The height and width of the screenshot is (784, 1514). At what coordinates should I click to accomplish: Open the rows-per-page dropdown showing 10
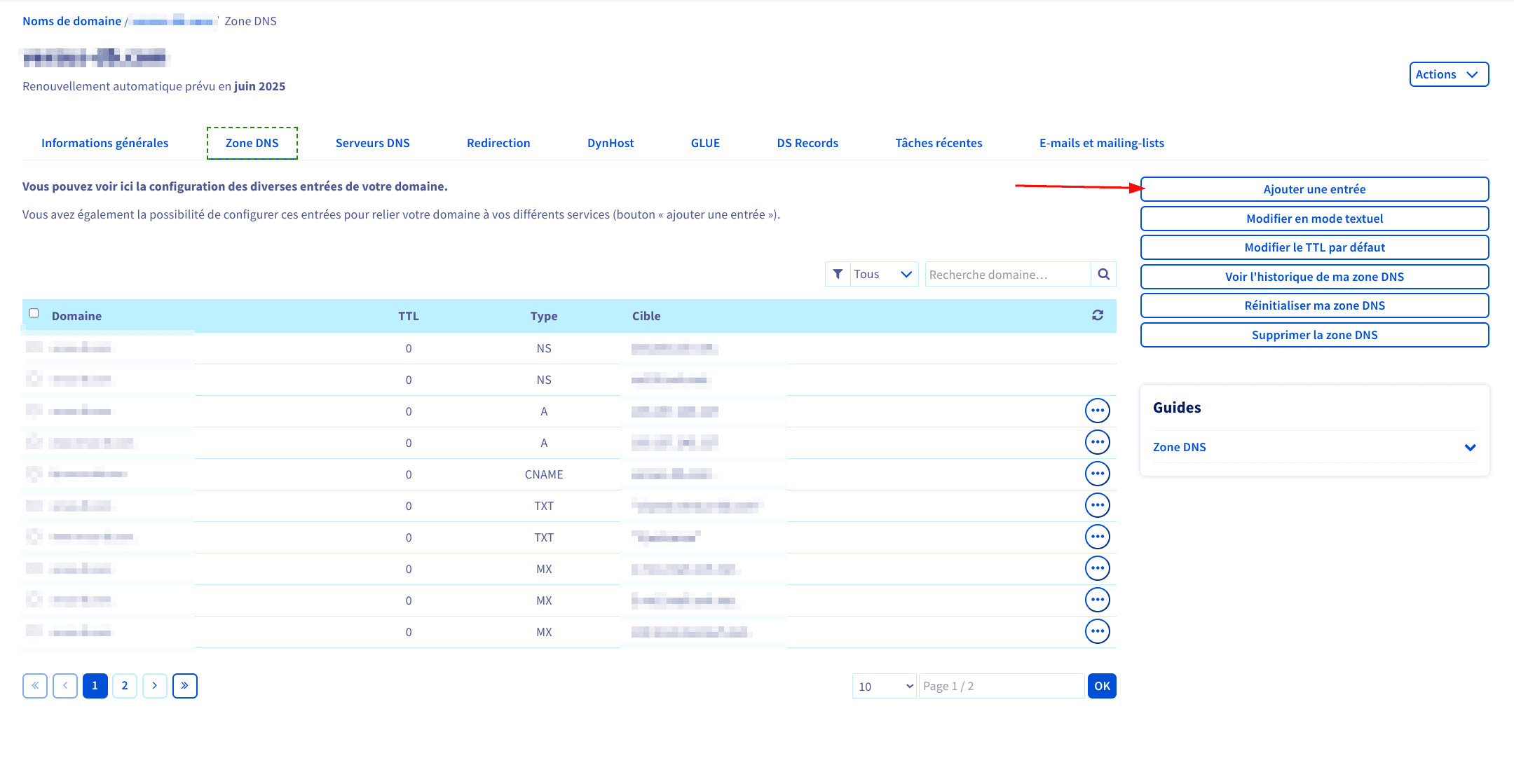coord(885,686)
